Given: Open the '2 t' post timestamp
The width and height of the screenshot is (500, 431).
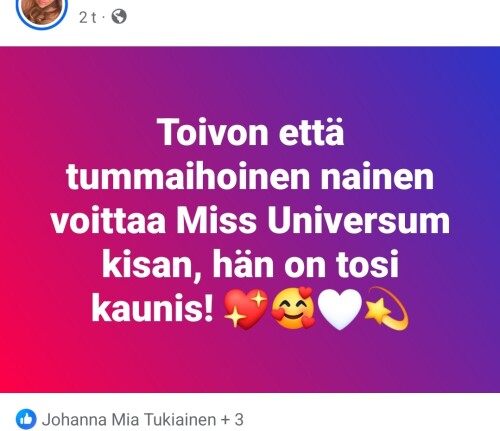Looking at the screenshot, I should 88,17.
